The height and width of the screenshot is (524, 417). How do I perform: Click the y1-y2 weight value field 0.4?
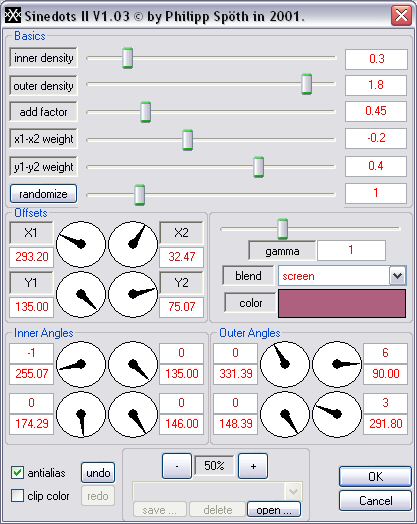coord(376,166)
